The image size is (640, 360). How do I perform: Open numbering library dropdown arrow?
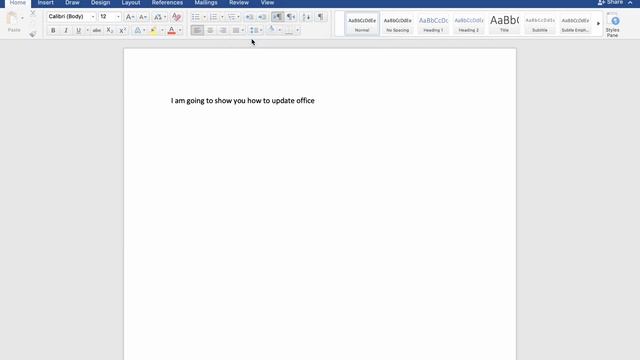tap(222, 17)
